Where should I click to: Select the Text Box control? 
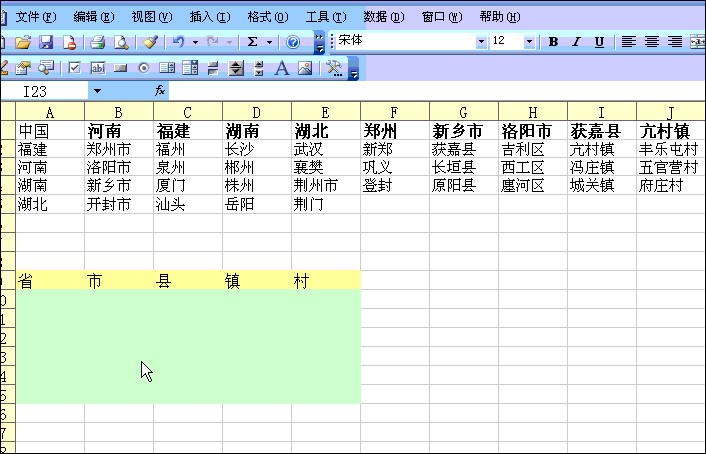pos(98,68)
